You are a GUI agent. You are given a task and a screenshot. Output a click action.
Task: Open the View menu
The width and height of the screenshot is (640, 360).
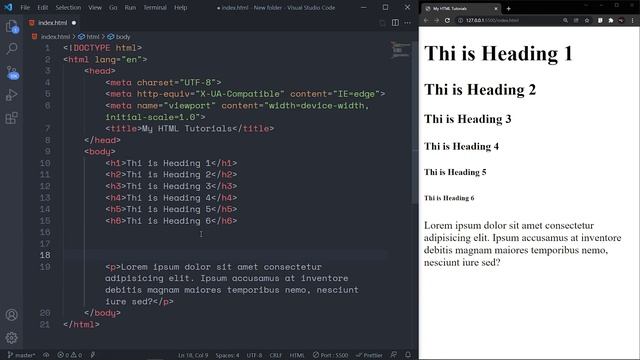95,7
